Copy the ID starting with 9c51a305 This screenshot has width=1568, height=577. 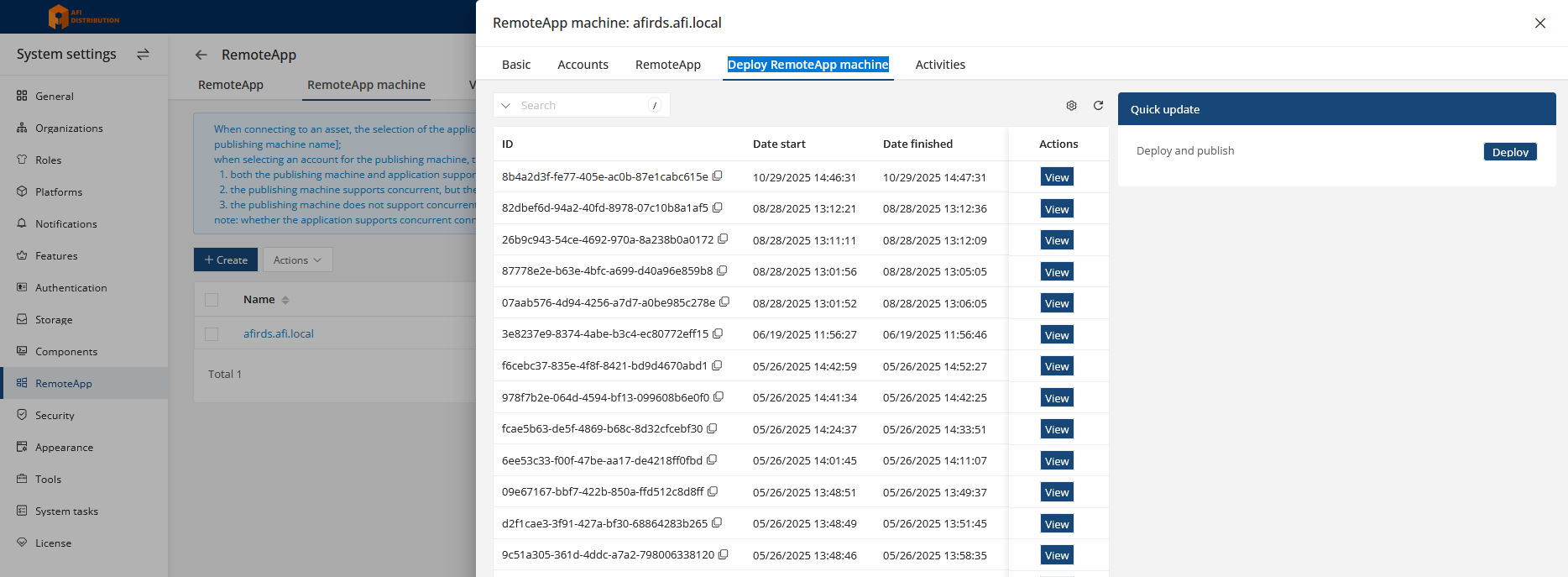point(724,554)
